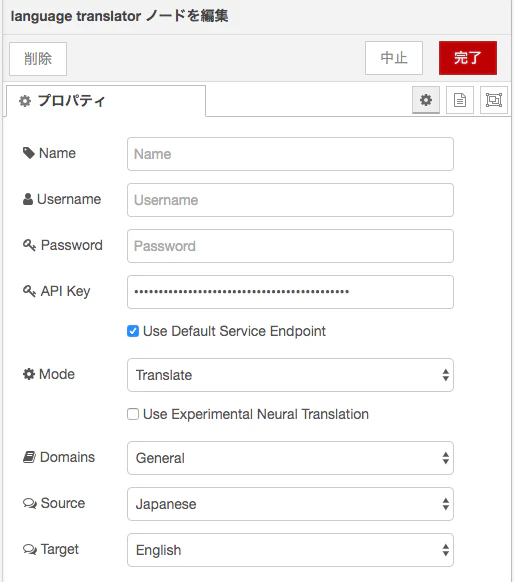Uncheck Use Default Service Endpoint
This screenshot has width=514, height=582.
[133, 331]
